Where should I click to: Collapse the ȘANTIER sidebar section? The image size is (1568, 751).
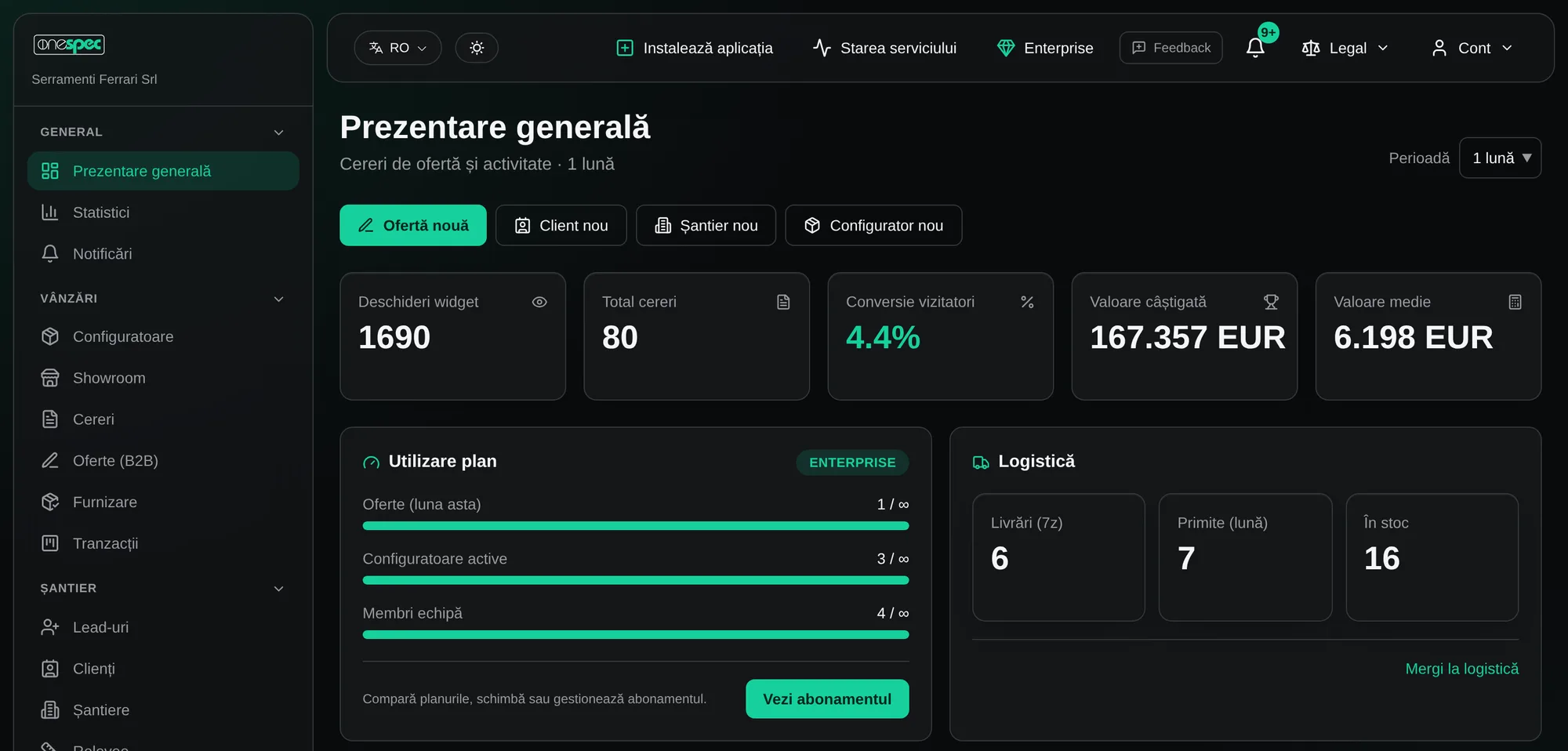click(x=163, y=588)
